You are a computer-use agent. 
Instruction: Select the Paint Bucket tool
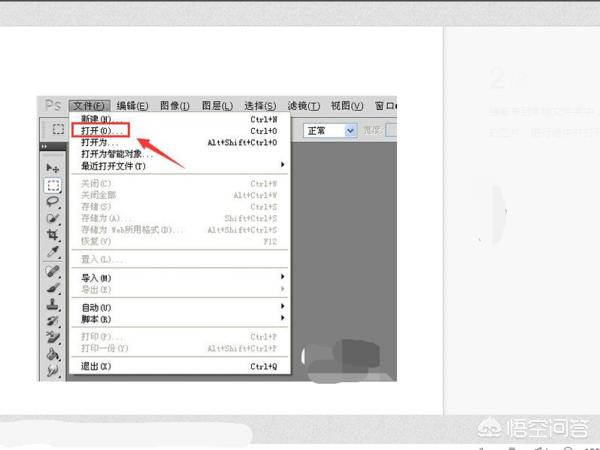click(53, 354)
